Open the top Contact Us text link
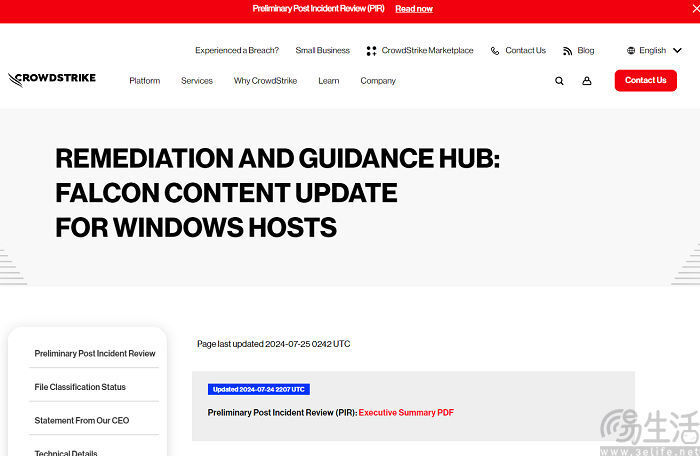Image resolution: width=700 pixels, height=456 pixels. click(525, 50)
